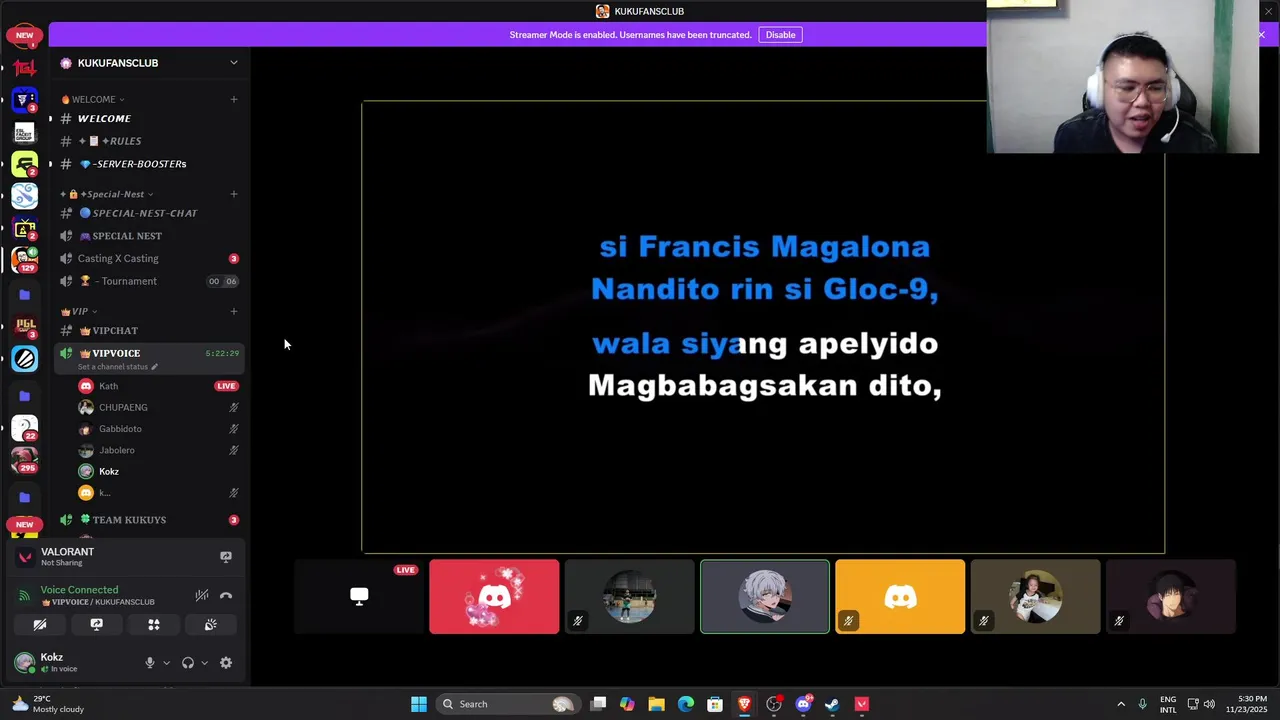
Task: Open the soundboard button
Action: (211, 624)
